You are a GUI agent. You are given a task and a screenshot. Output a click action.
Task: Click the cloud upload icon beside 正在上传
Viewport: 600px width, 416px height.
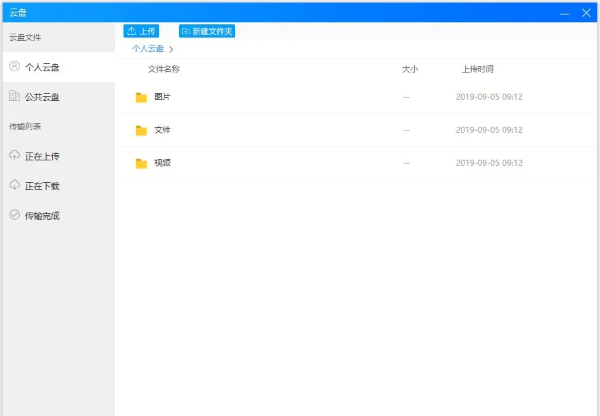(x=15, y=155)
